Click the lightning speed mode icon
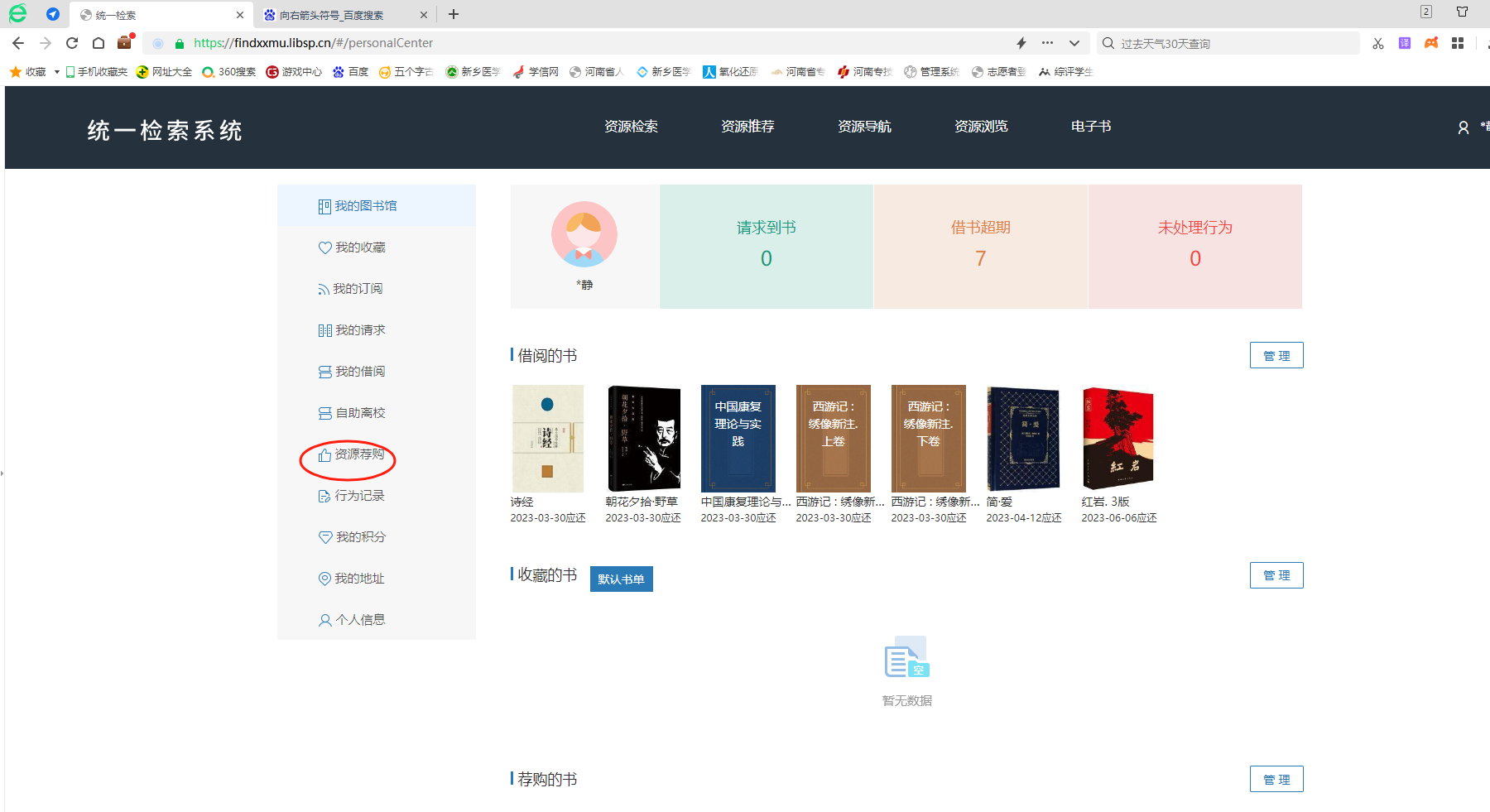Image resolution: width=1490 pixels, height=812 pixels. coord(1021,43)
